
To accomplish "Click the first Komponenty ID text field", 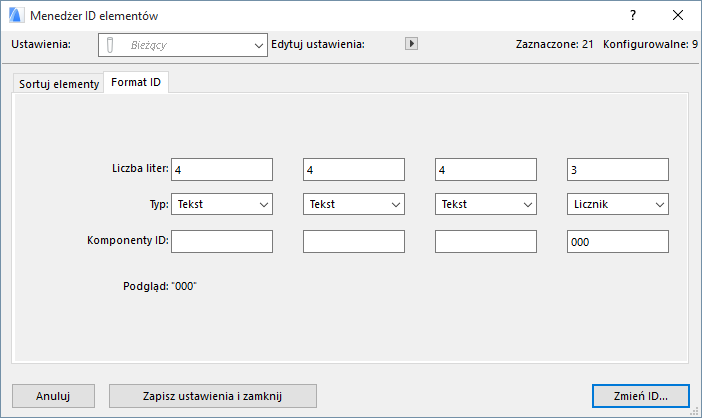I will point(222,241).
